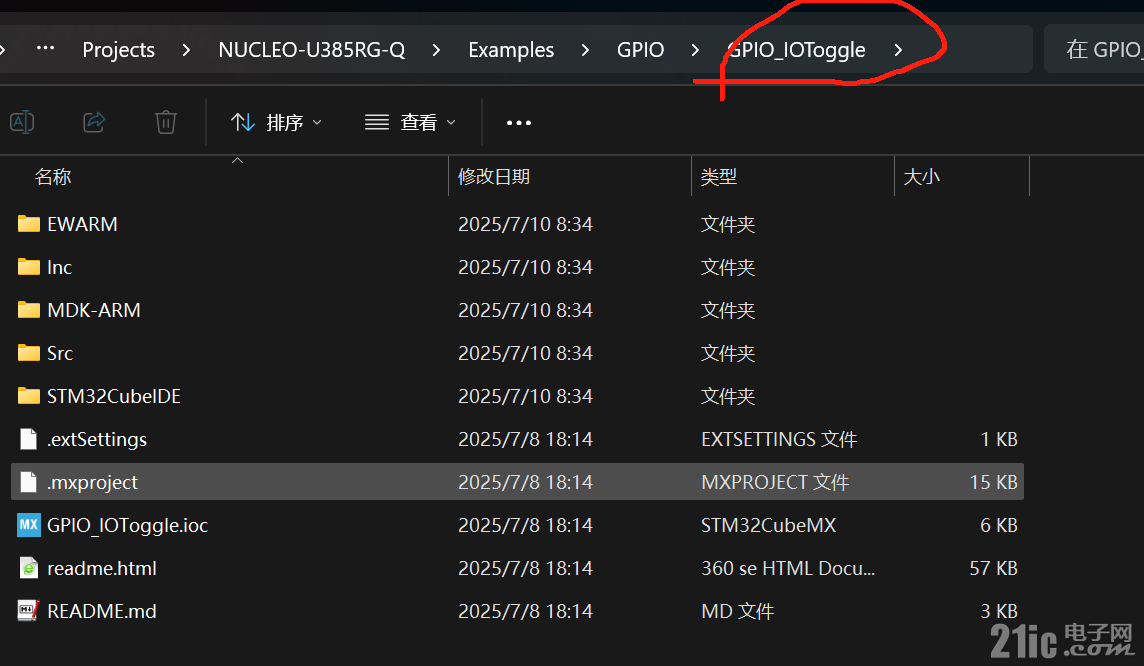Click the 6 KB size cell
1144x666 pixels.
[999, 525]
